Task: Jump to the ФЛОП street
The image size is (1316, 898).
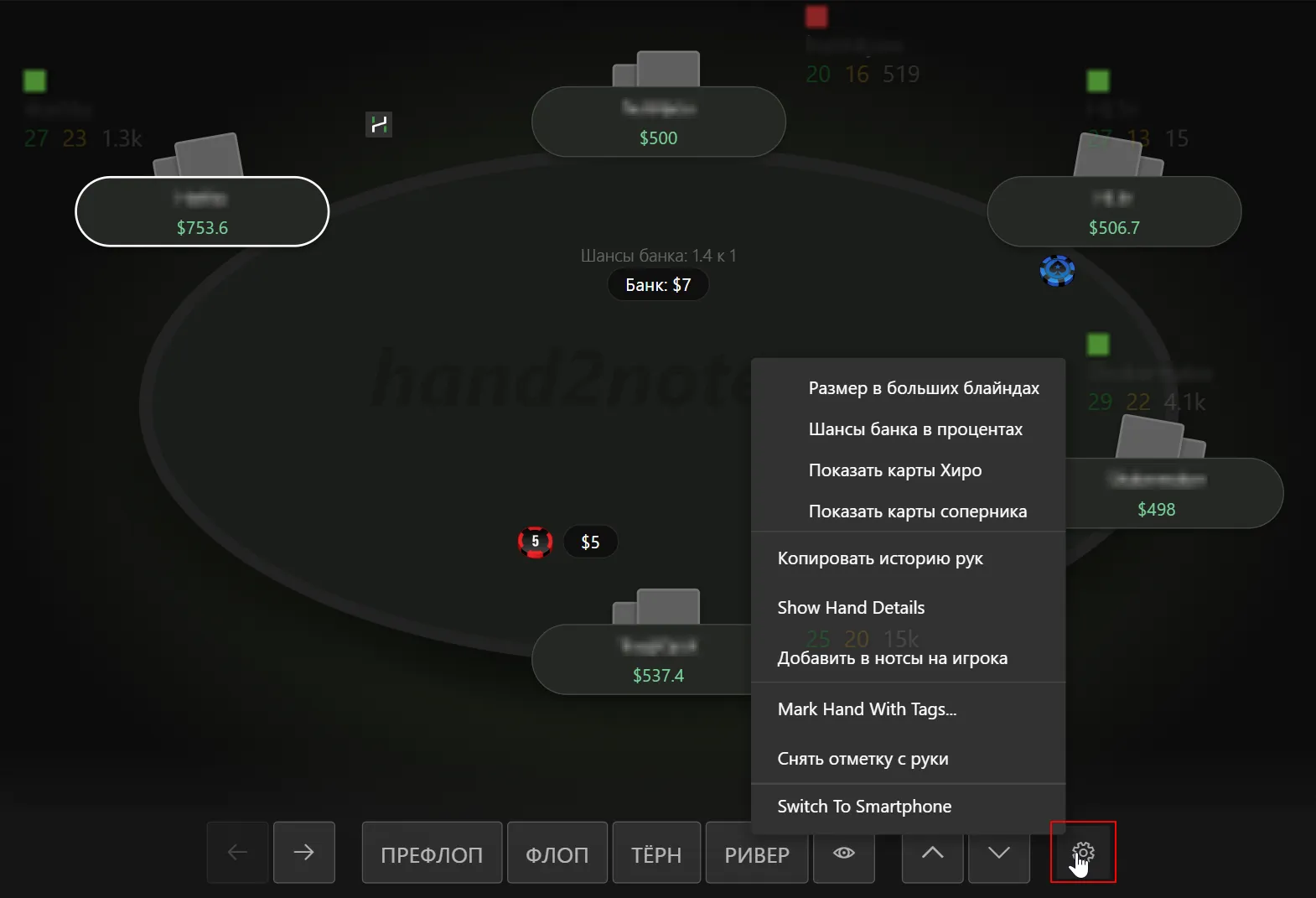Action: tap(557, 853)
